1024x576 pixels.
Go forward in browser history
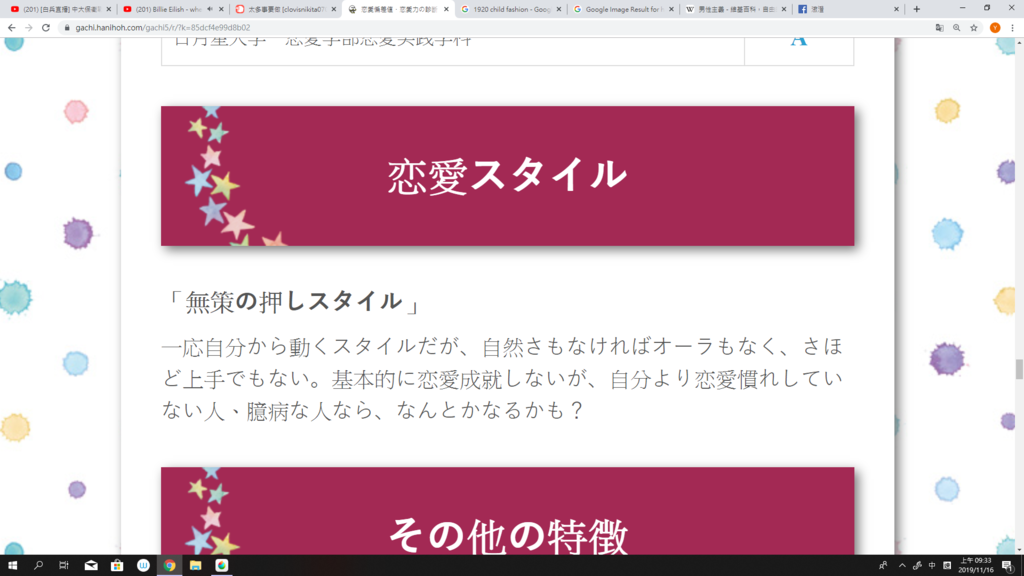pyautogui.click(x=29, y=27)
